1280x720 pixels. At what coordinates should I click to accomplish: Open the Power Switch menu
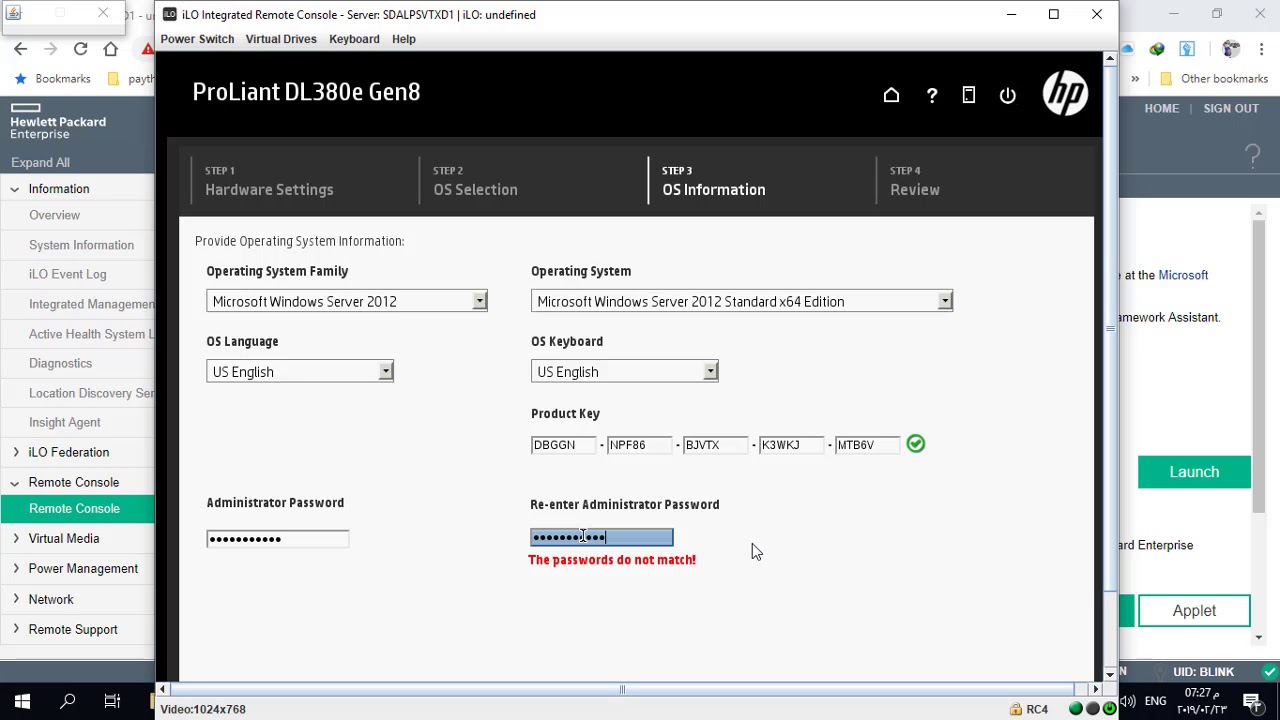(x=197, y=39)
